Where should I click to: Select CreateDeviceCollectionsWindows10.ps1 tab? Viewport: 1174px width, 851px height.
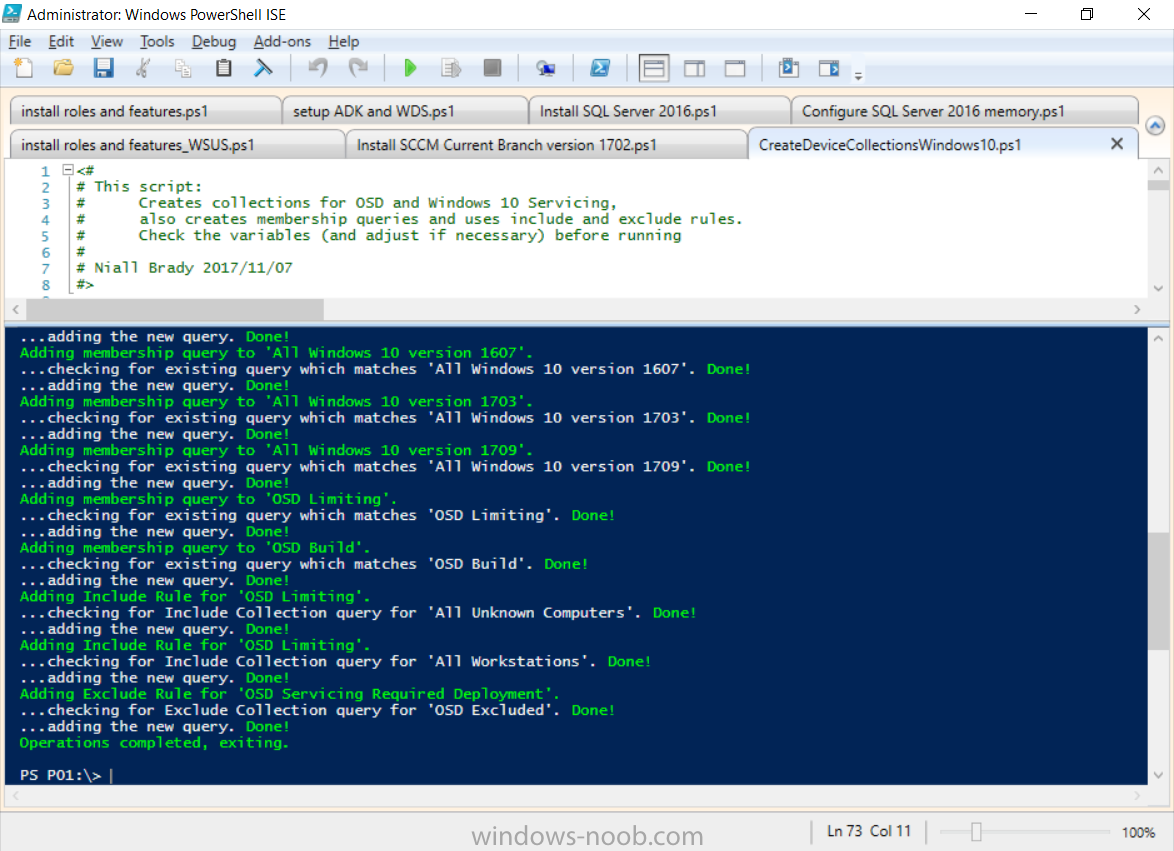point(889,144)
